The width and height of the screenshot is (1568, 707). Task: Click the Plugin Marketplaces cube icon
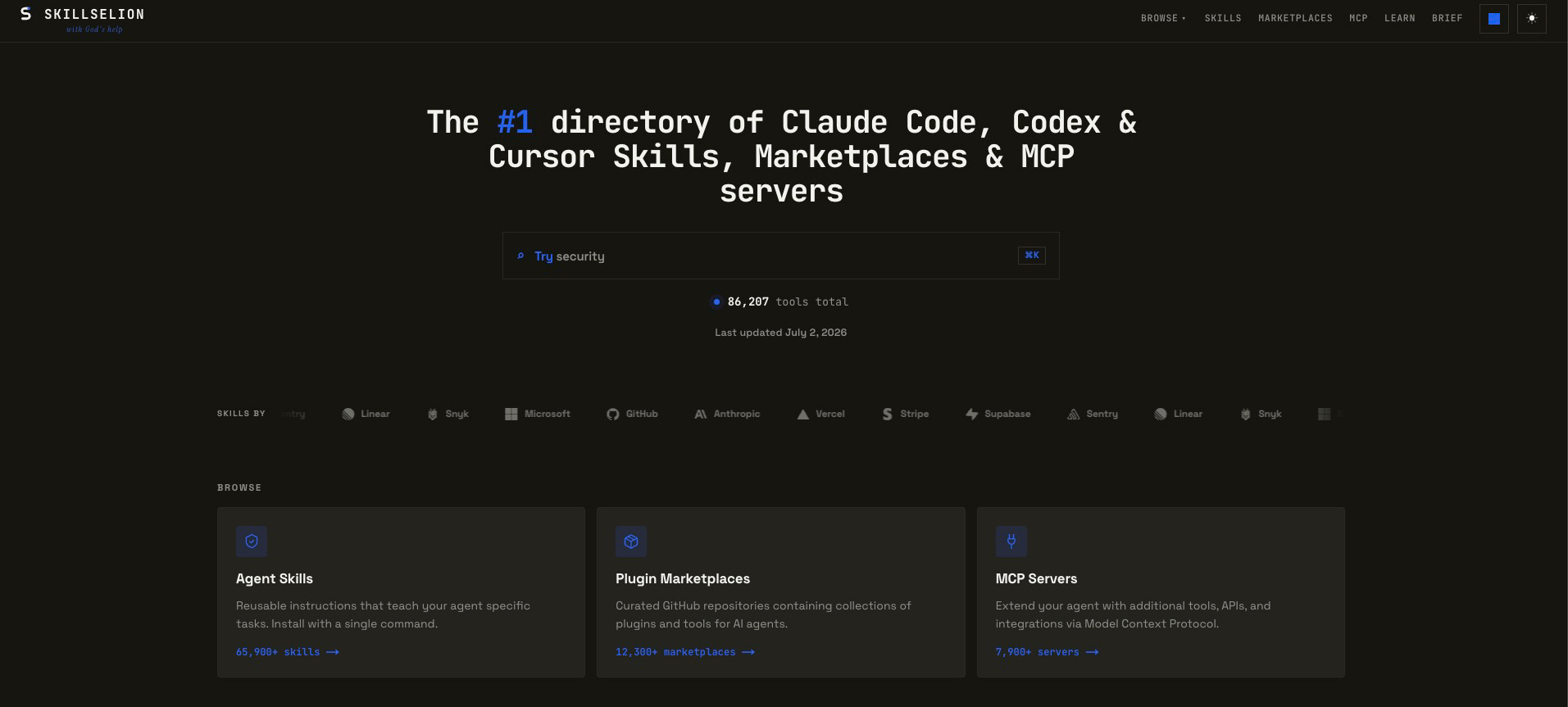(x=631, y=542)
